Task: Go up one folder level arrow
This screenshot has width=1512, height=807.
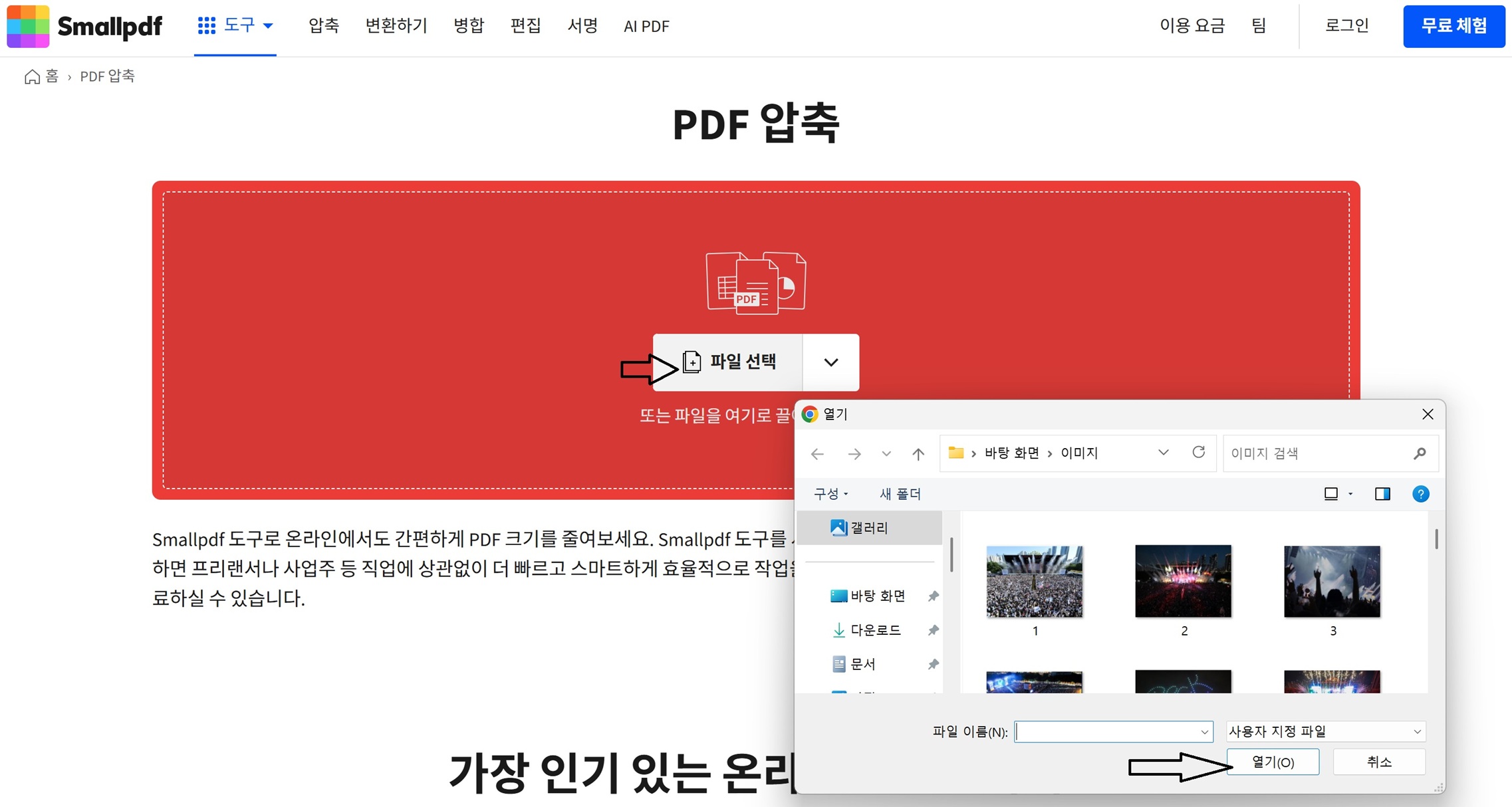Action: 918,453
